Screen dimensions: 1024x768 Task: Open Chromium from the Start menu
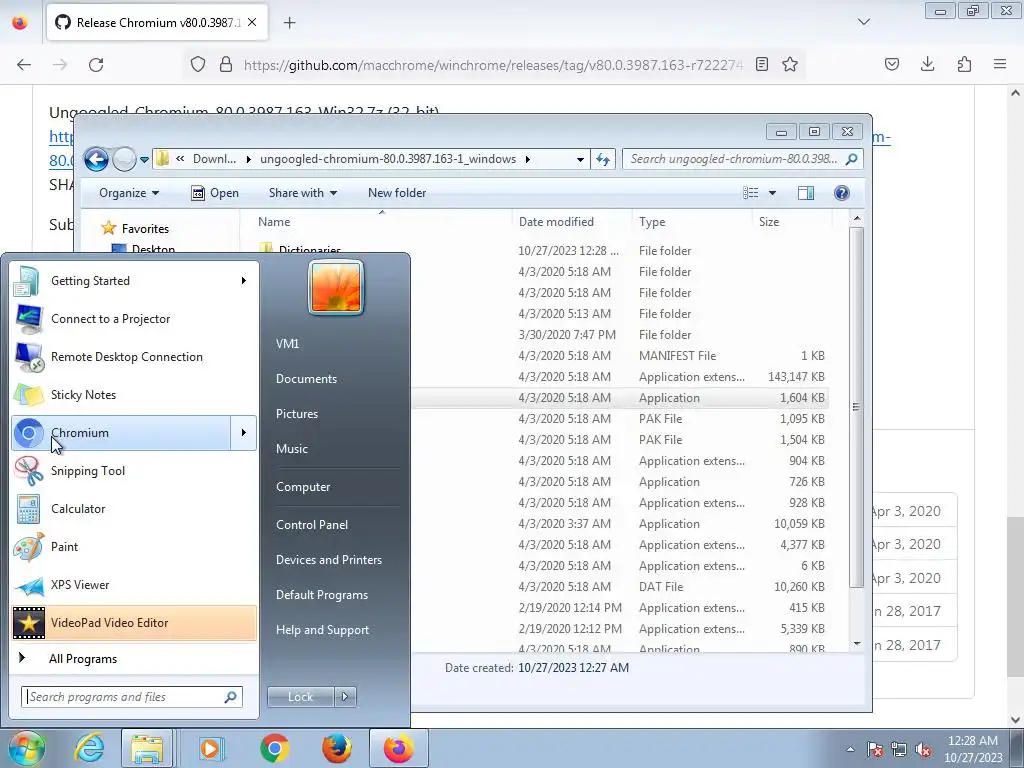121,433
